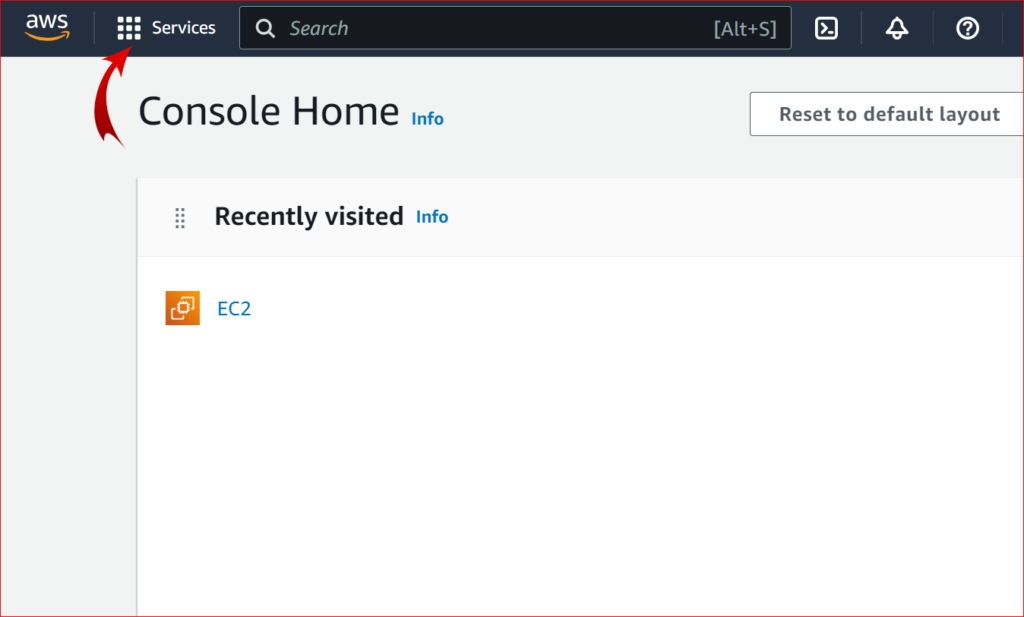Click the AWS logo
Image resolution: width=1024 pixels, height=617 pixels.
click(47, 27)
